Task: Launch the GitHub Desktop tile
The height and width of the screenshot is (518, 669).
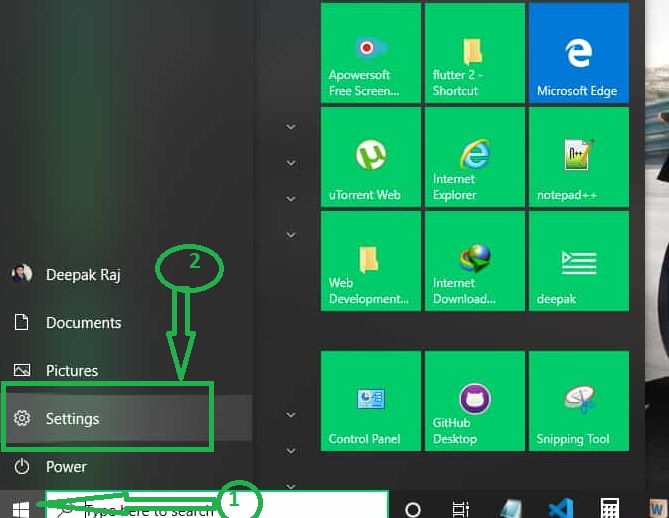Action: (474, 401)
